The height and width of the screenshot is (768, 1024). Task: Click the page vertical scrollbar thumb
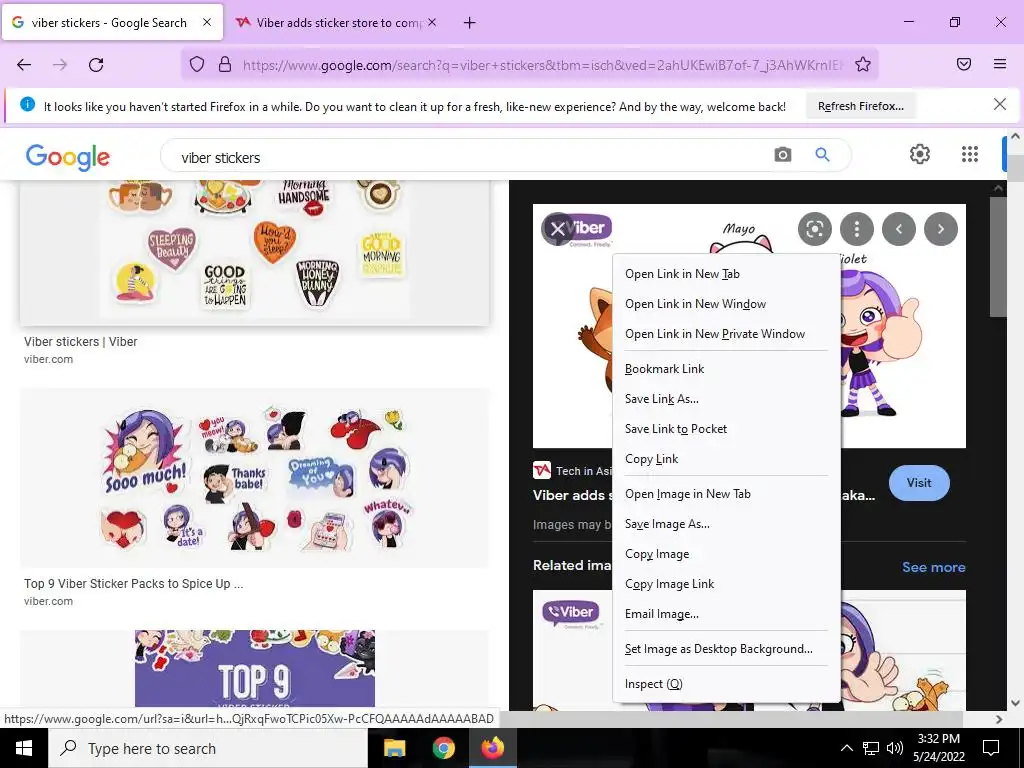pos(1015,169)
